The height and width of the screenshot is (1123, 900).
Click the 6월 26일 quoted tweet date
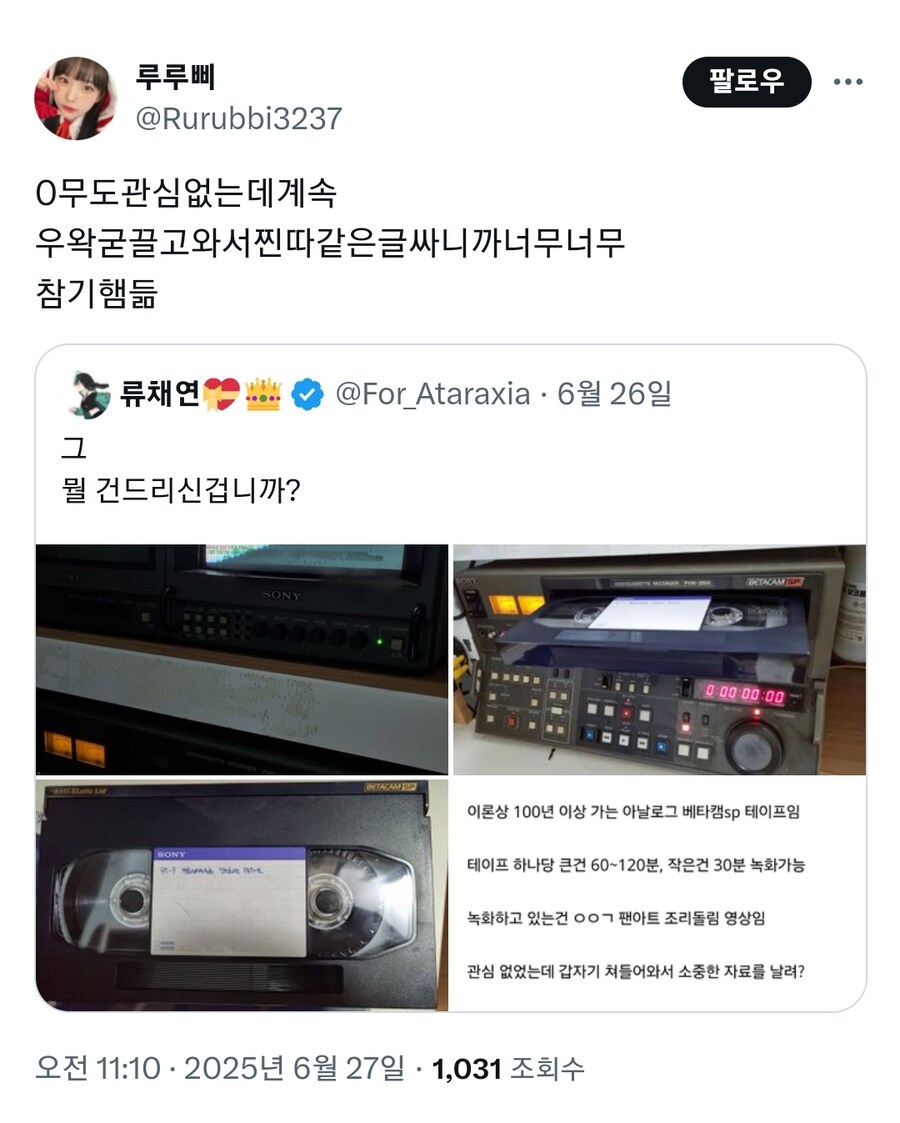point(614,393)
